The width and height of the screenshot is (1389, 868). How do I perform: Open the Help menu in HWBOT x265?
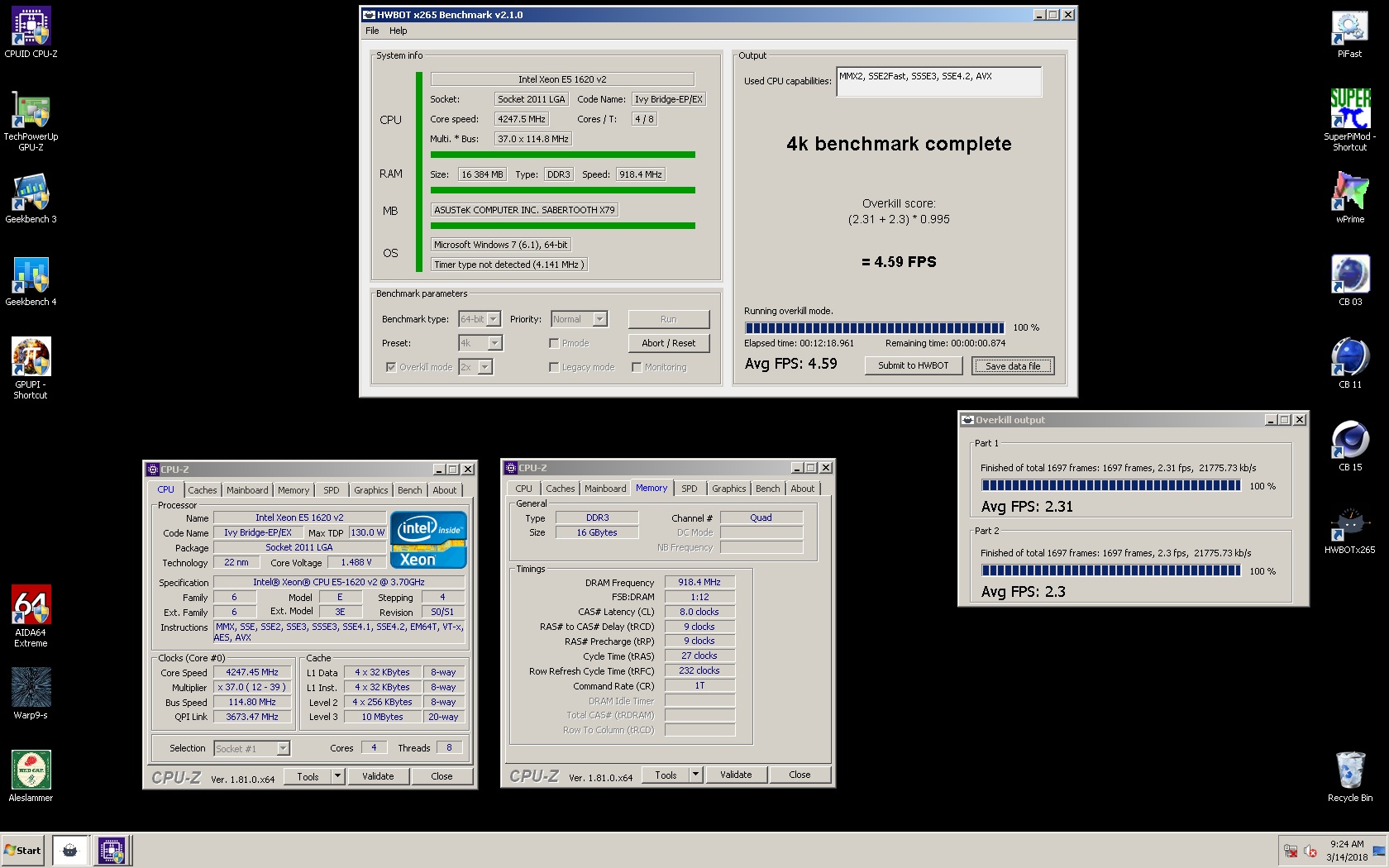[x=399, y=31]
